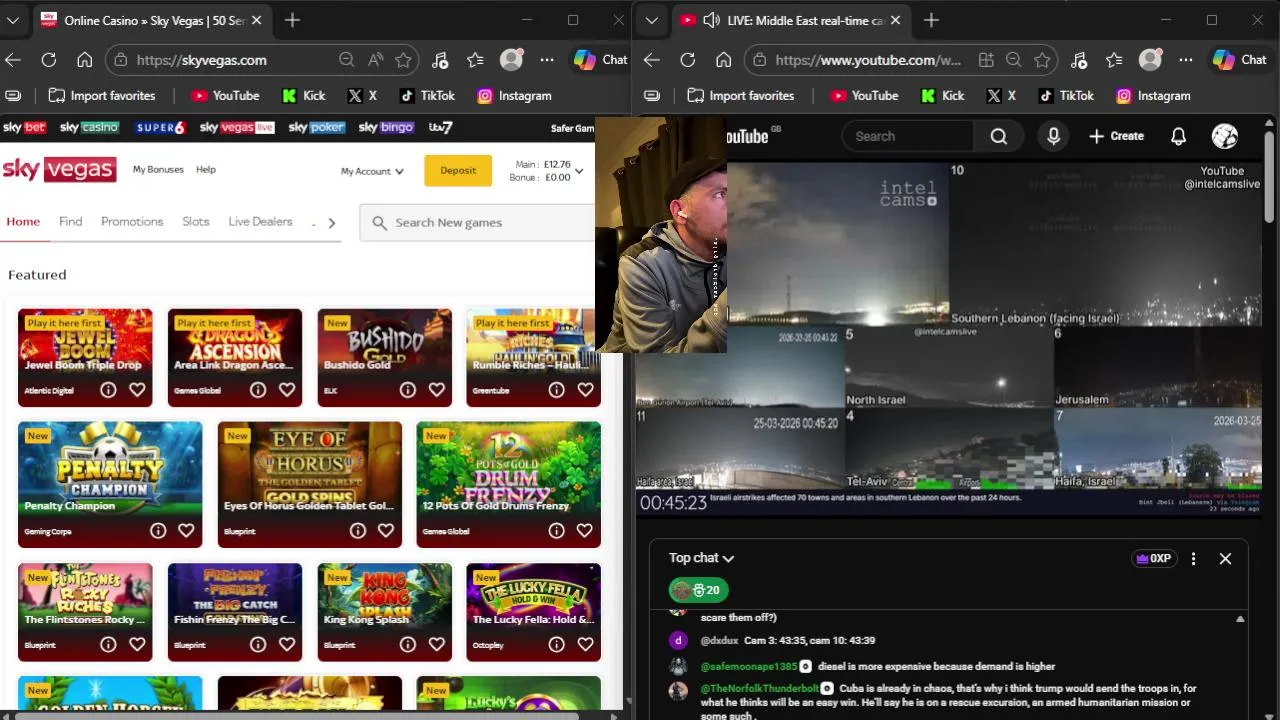This screenshot has width=1280, height=720.
Task: Favorite 12 Pots Of Gold Drums Frenzy
Action: pyautogui.click(x=585, y=531)
